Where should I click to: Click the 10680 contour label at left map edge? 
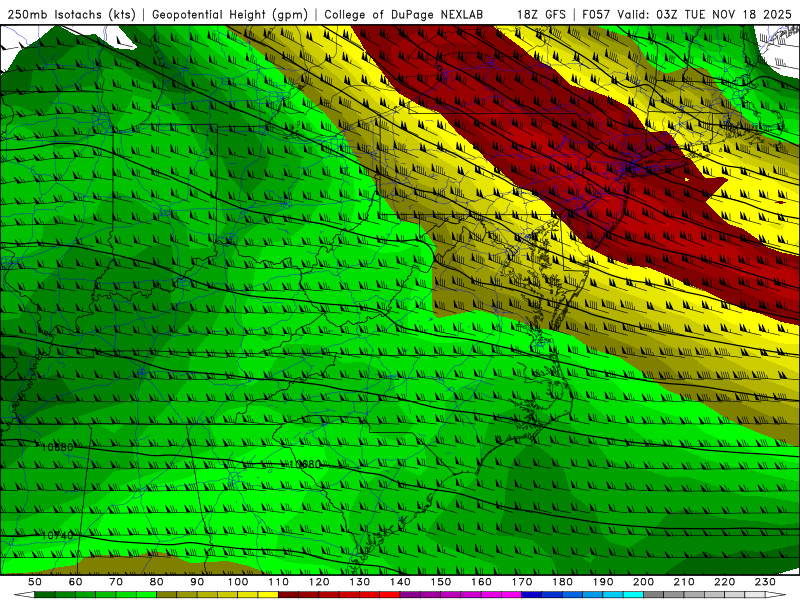pyautogui.click(x=58, y=447)
